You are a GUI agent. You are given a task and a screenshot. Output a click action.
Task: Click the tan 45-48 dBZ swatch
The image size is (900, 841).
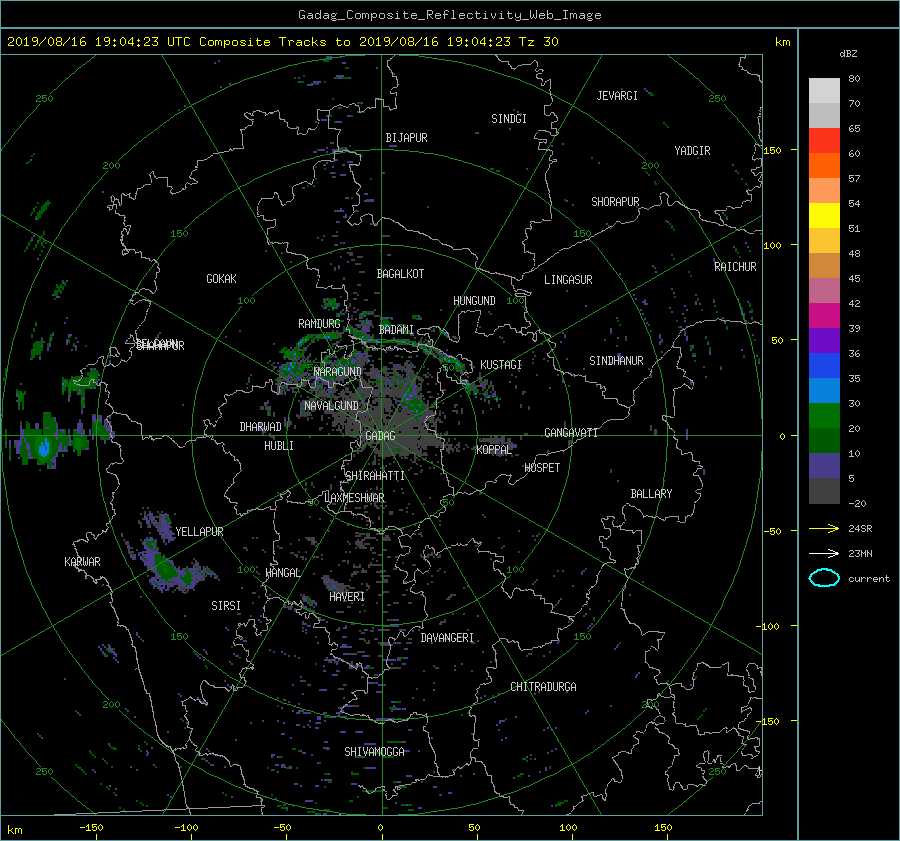coord(824,265)
